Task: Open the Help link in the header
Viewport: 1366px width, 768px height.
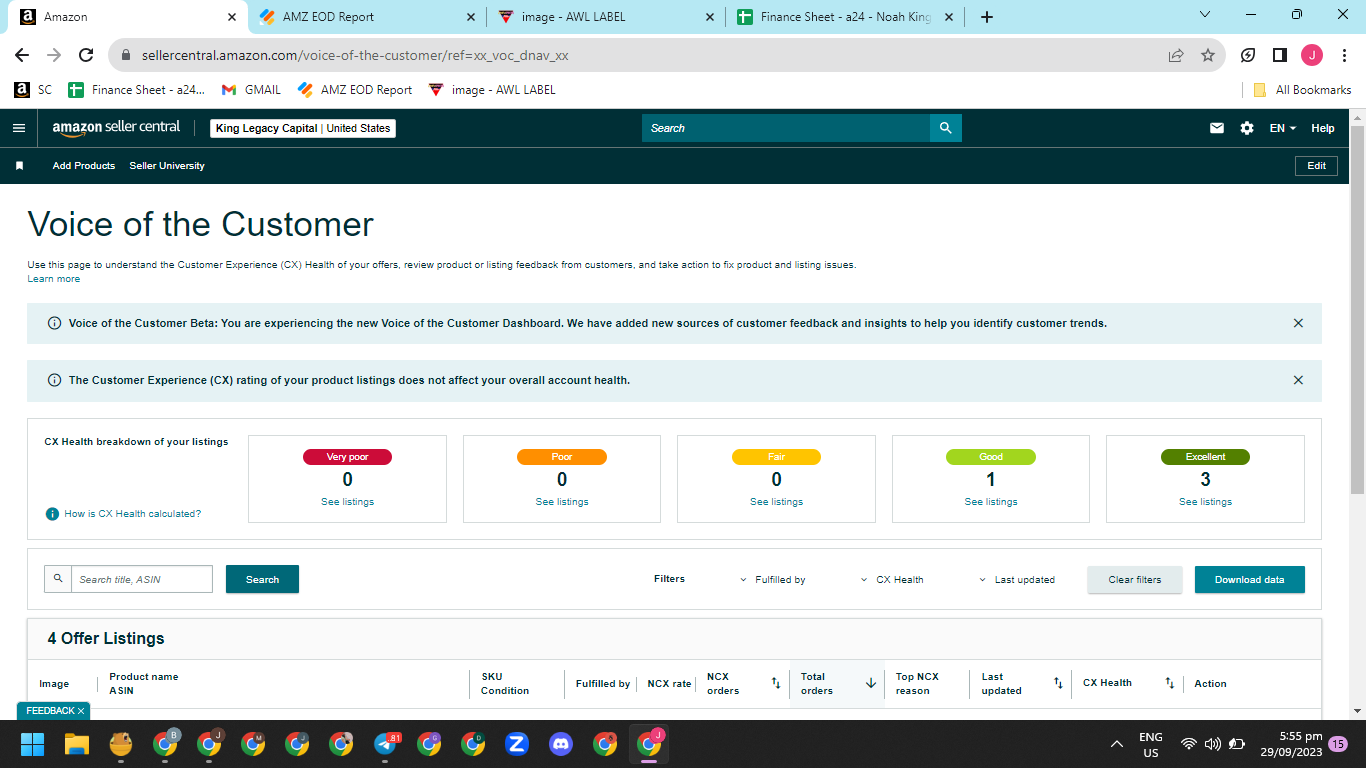Action: click(1323, 128)
